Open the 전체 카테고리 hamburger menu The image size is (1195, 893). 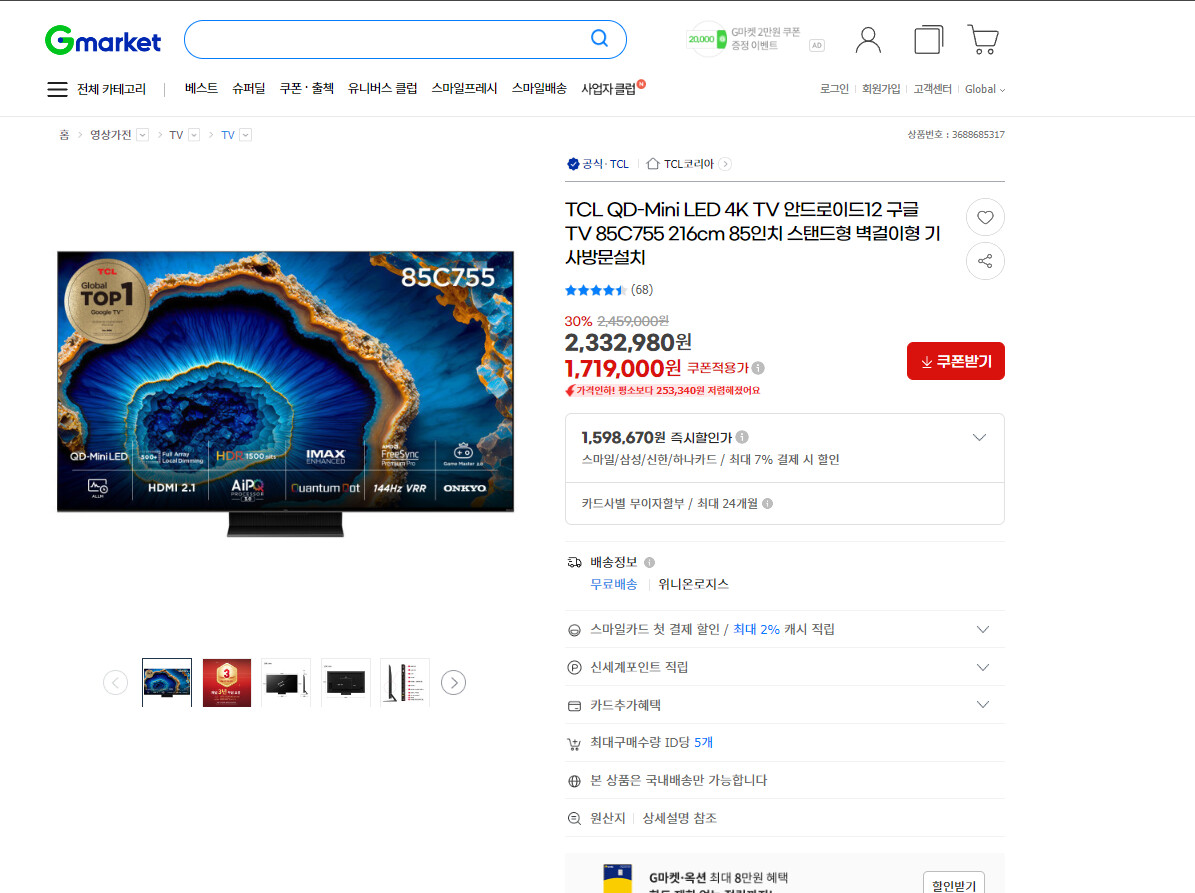[57, 89]
